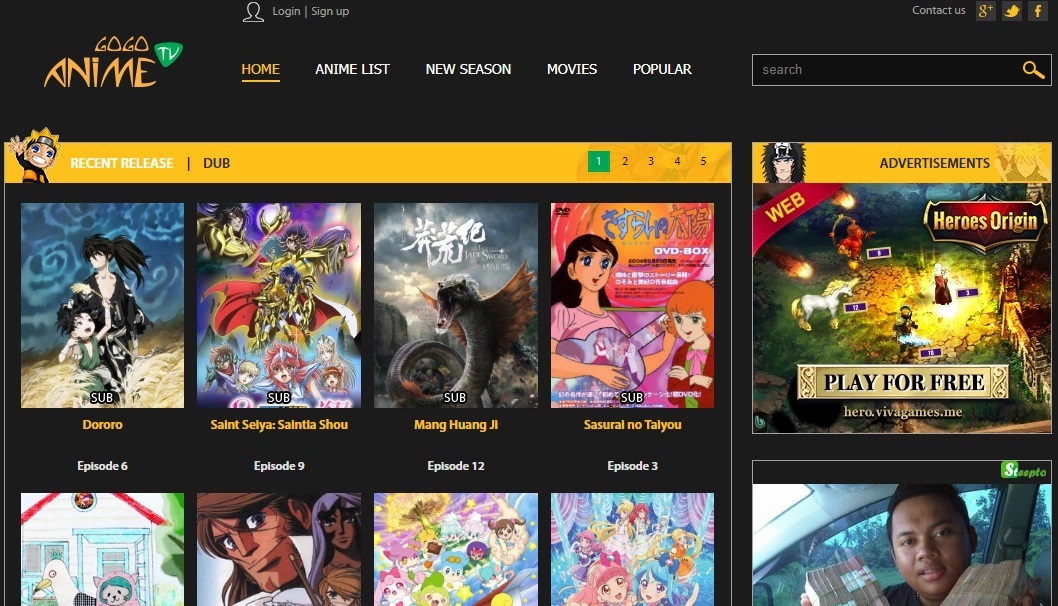Click Episode 6 under Dororo

pyautogui.click(x=103, y=466)
